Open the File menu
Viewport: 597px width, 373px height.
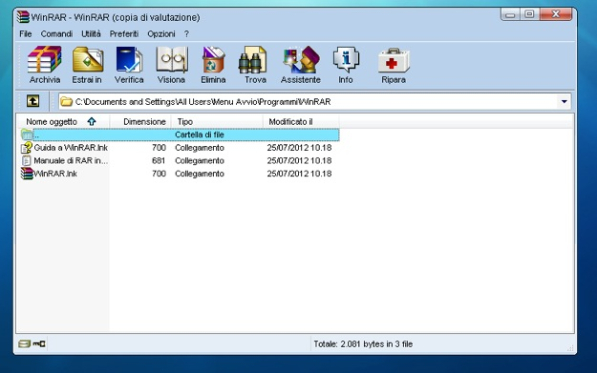pyautogui.click(x=26, y=34)
